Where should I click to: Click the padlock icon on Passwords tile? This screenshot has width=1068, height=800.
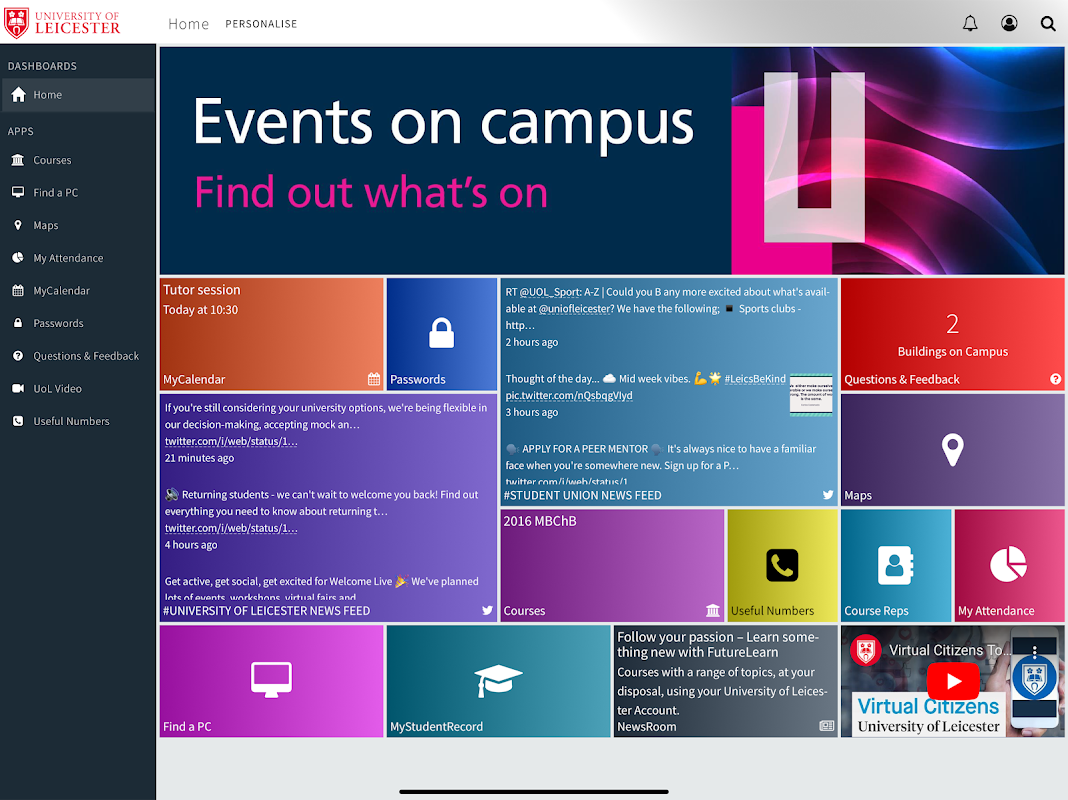point(441,333)
